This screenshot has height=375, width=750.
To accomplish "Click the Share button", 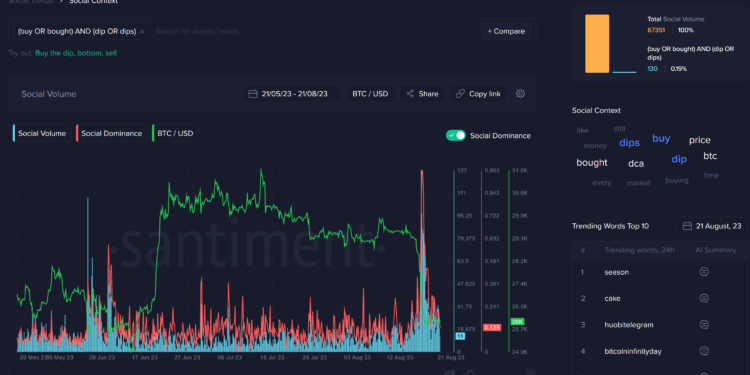I will tap(422, 94).
